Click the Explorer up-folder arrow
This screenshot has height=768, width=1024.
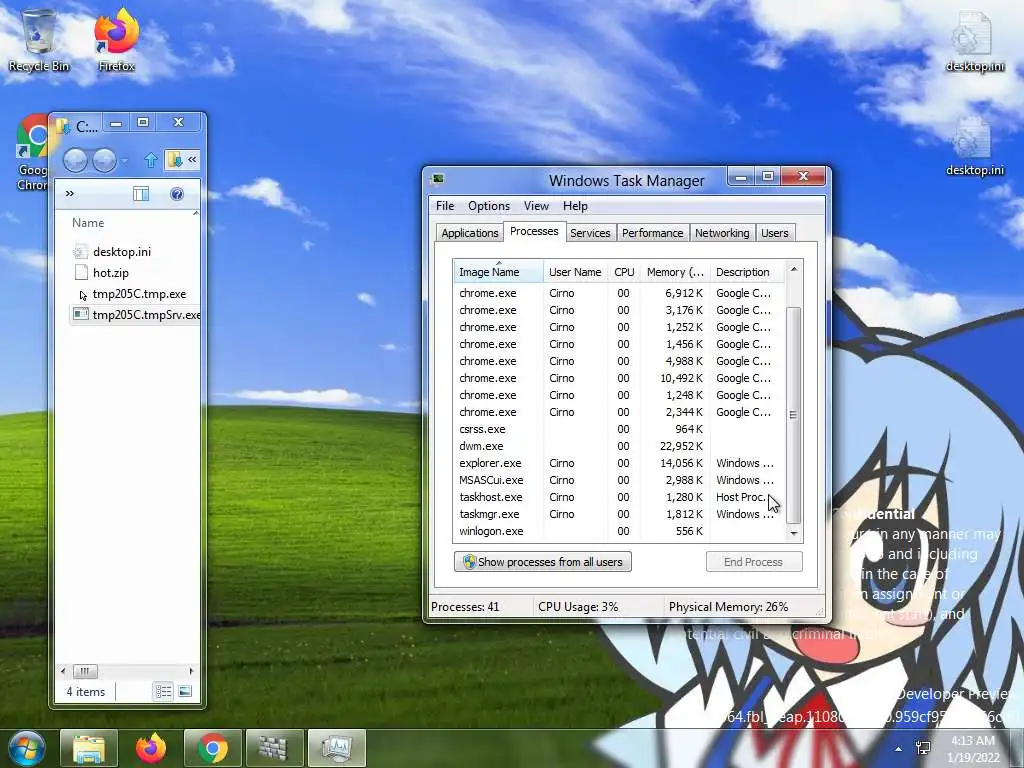[151, 160]
